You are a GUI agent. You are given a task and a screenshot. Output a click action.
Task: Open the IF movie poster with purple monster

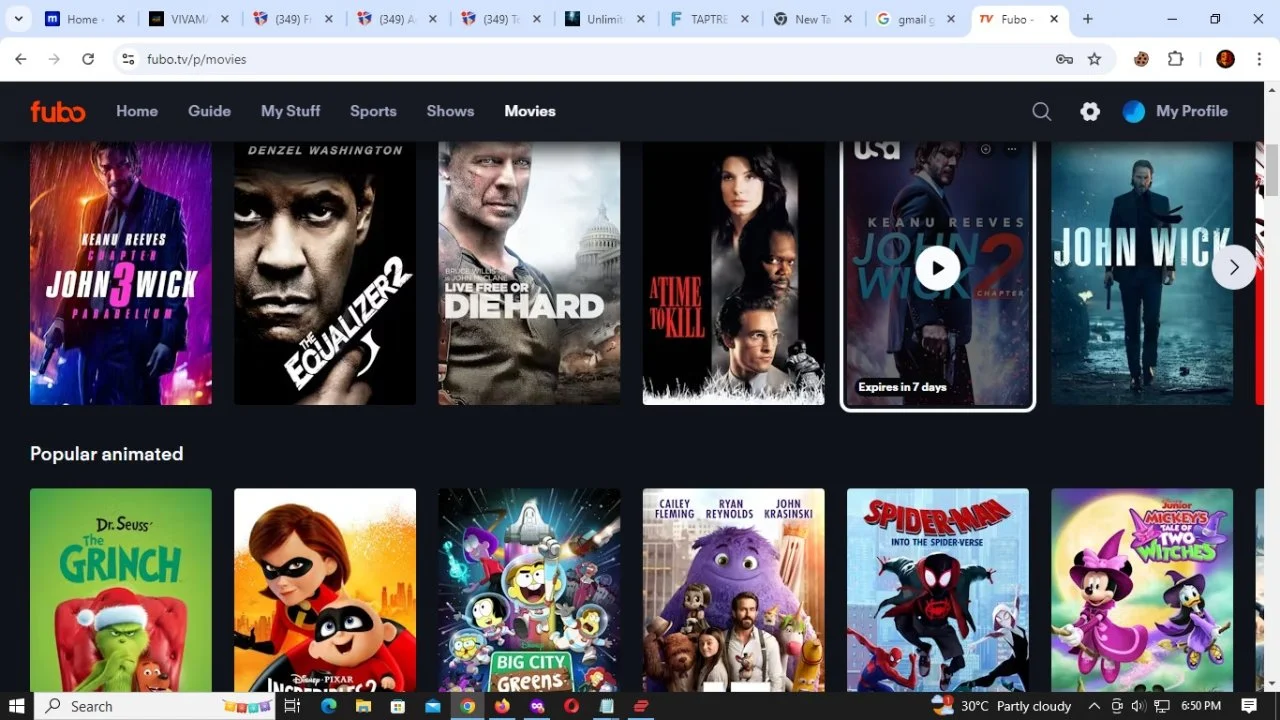pos(733,590)
